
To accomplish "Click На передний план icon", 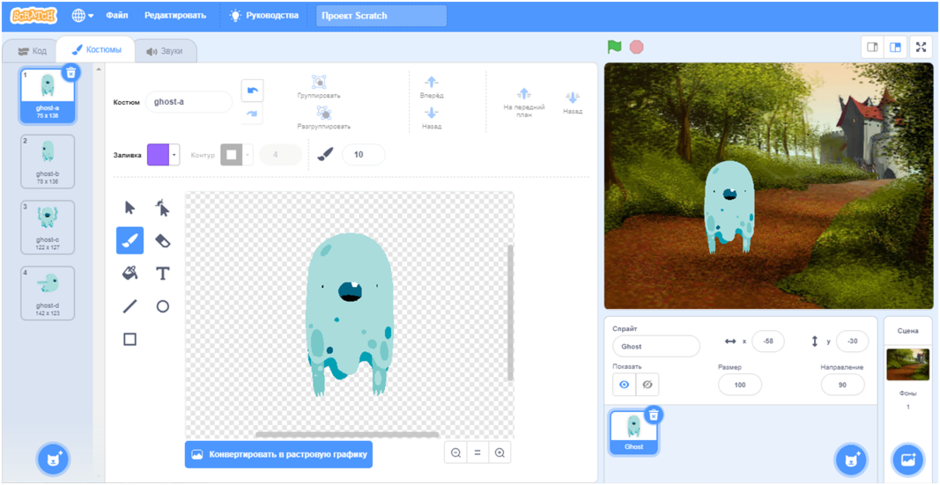I will (523, 94).
